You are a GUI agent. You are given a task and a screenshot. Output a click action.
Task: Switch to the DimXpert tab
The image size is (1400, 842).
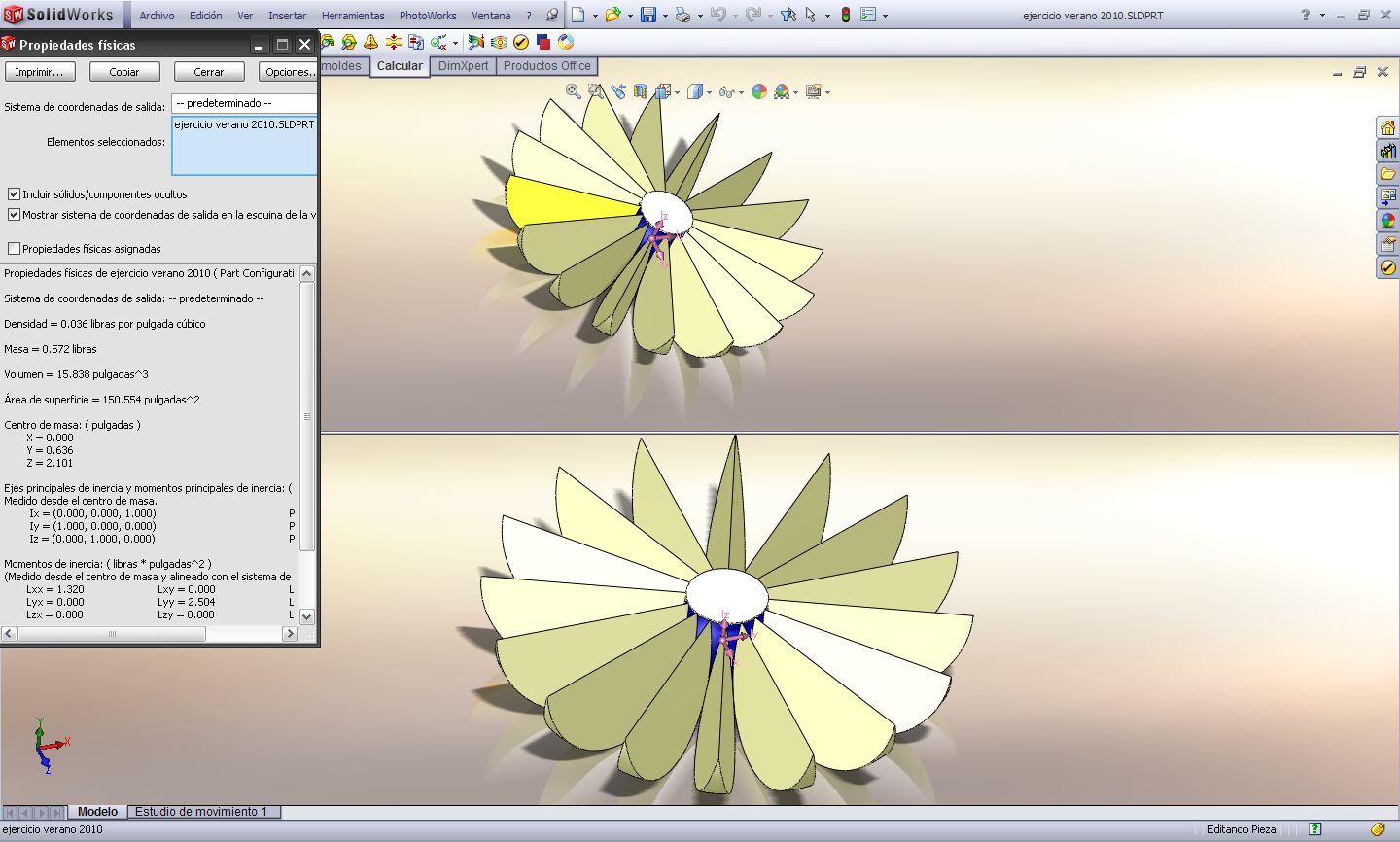[x=463, y=66]
